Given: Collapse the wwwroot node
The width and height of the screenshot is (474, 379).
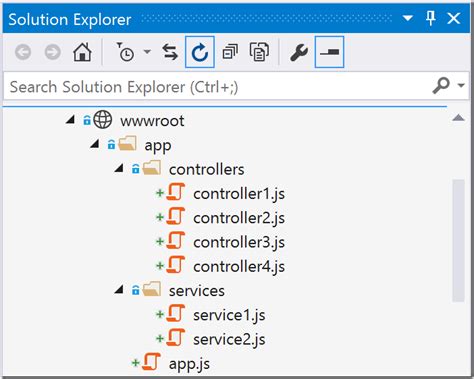Looking at the screenshot, I should click(70, 120).
